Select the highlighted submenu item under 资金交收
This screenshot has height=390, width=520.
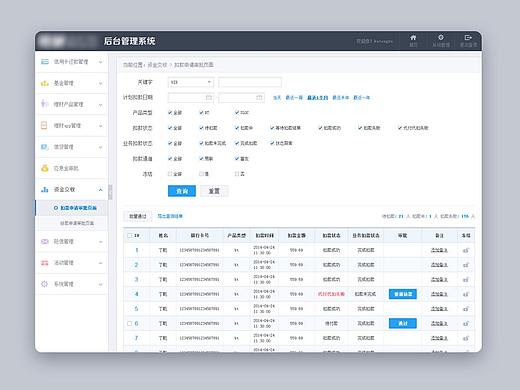point(71,208)
